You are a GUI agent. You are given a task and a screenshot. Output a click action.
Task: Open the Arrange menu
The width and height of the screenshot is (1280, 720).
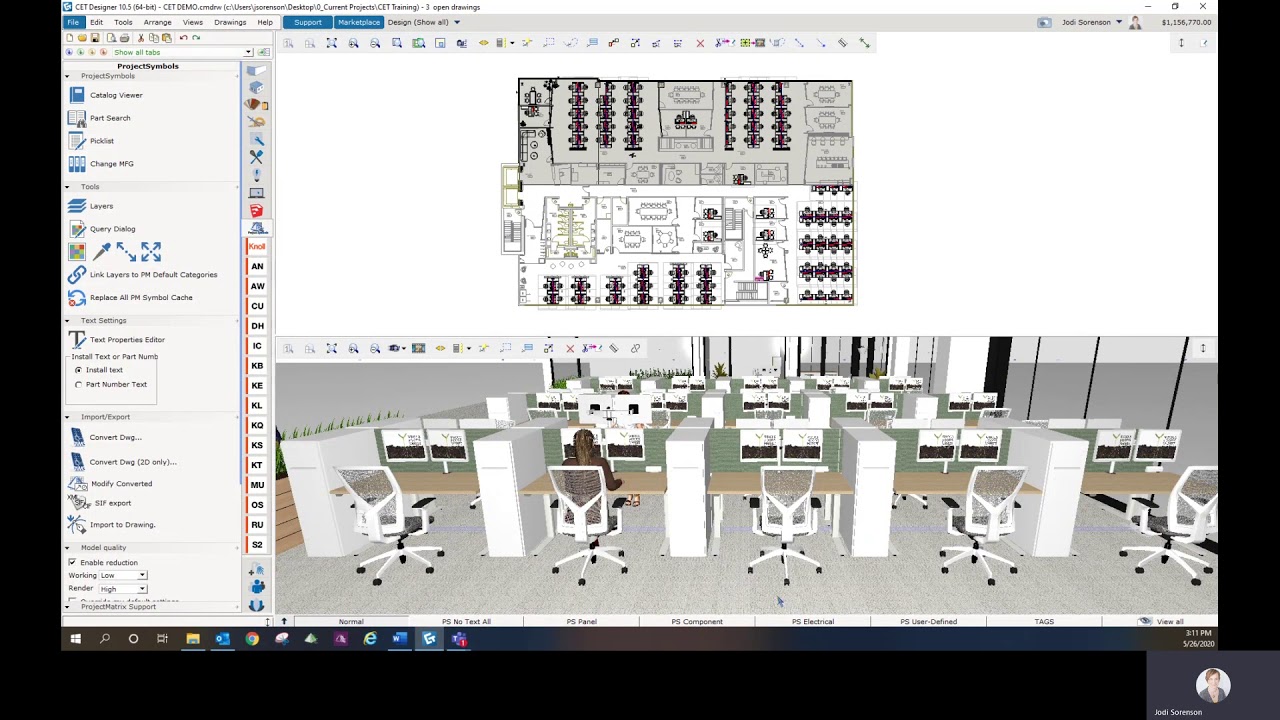(157, 22)
